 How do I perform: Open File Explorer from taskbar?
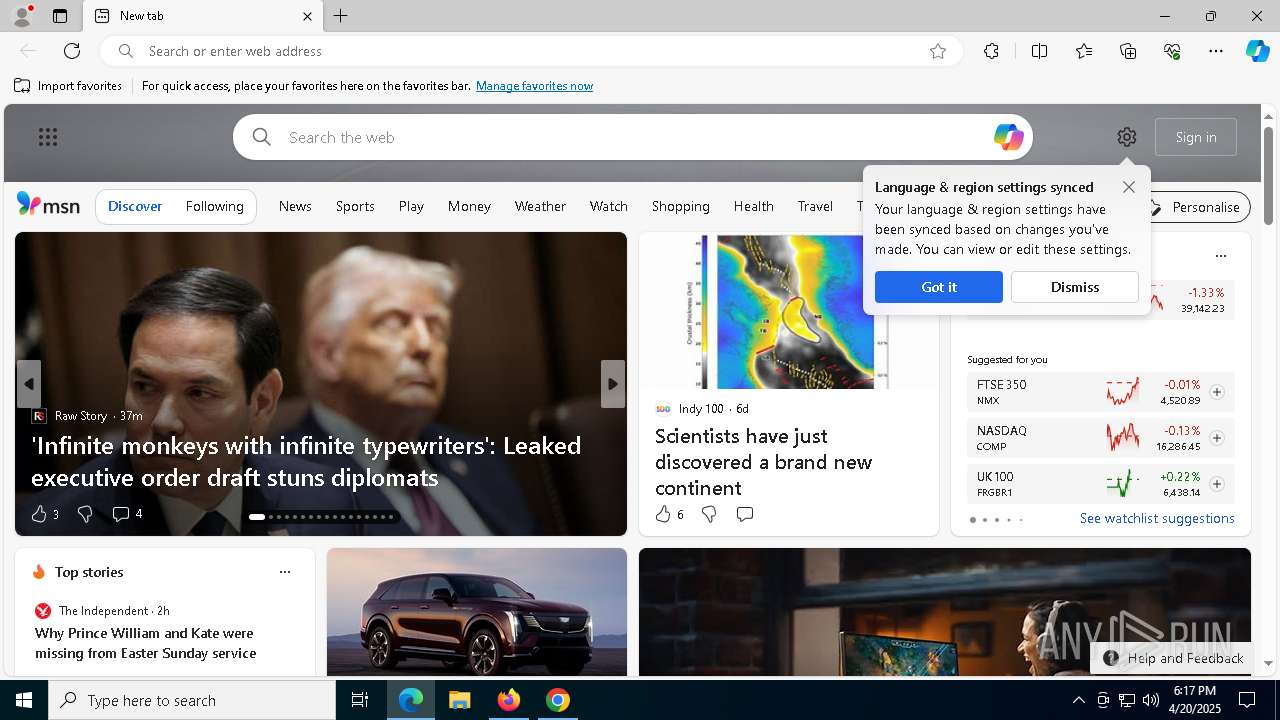pos(459,700)
